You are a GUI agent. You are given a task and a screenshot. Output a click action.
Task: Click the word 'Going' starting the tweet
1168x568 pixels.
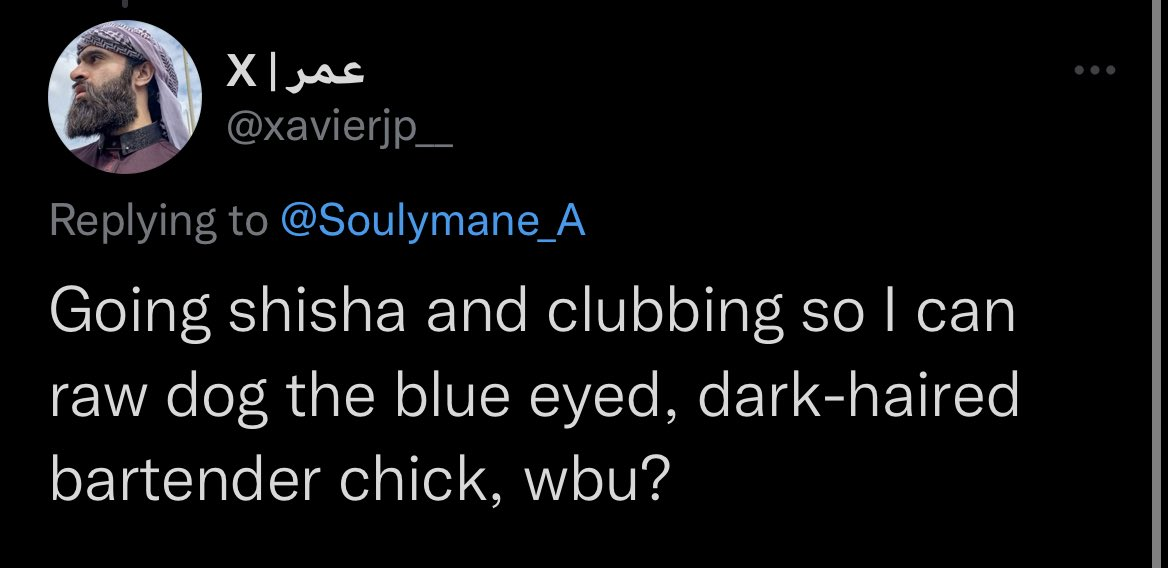(x=130, y=311)
